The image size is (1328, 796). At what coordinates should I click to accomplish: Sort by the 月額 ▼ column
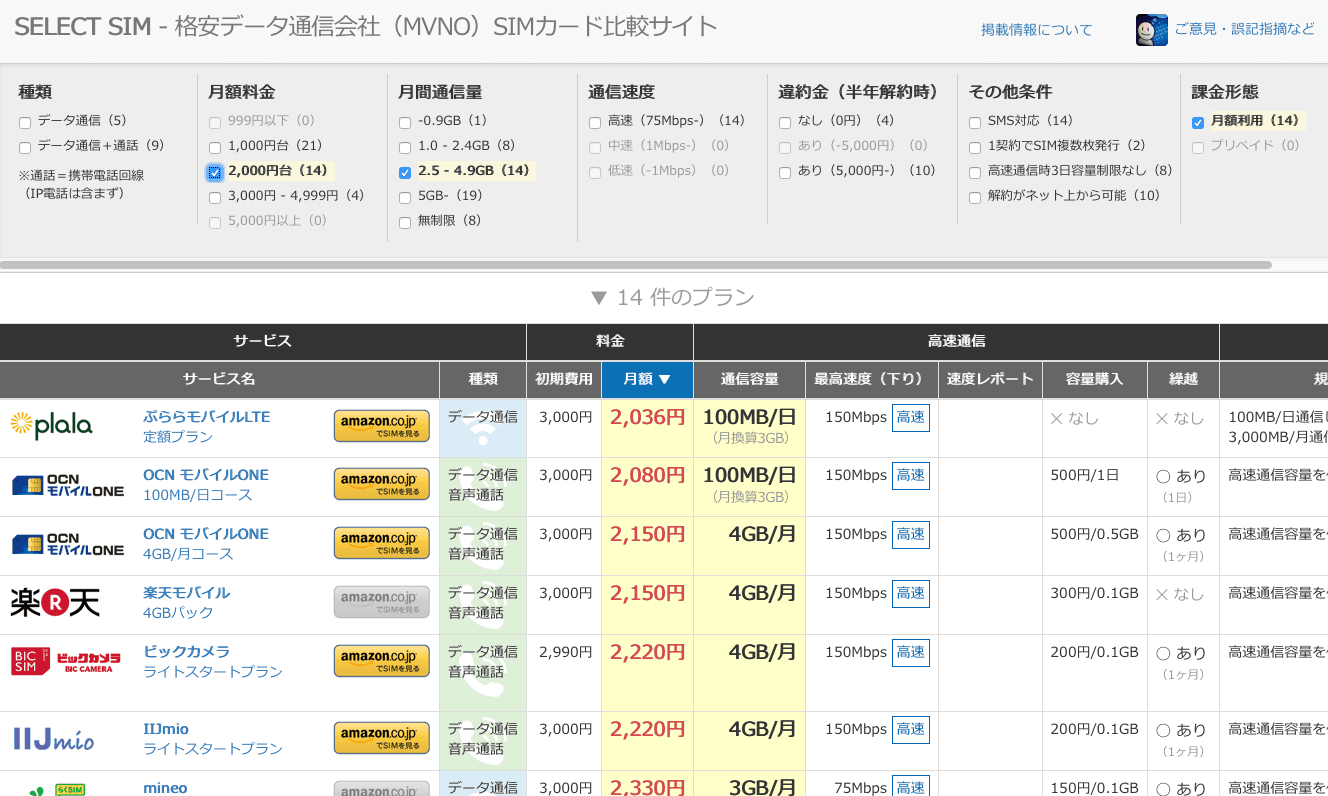tap(647, 379)
